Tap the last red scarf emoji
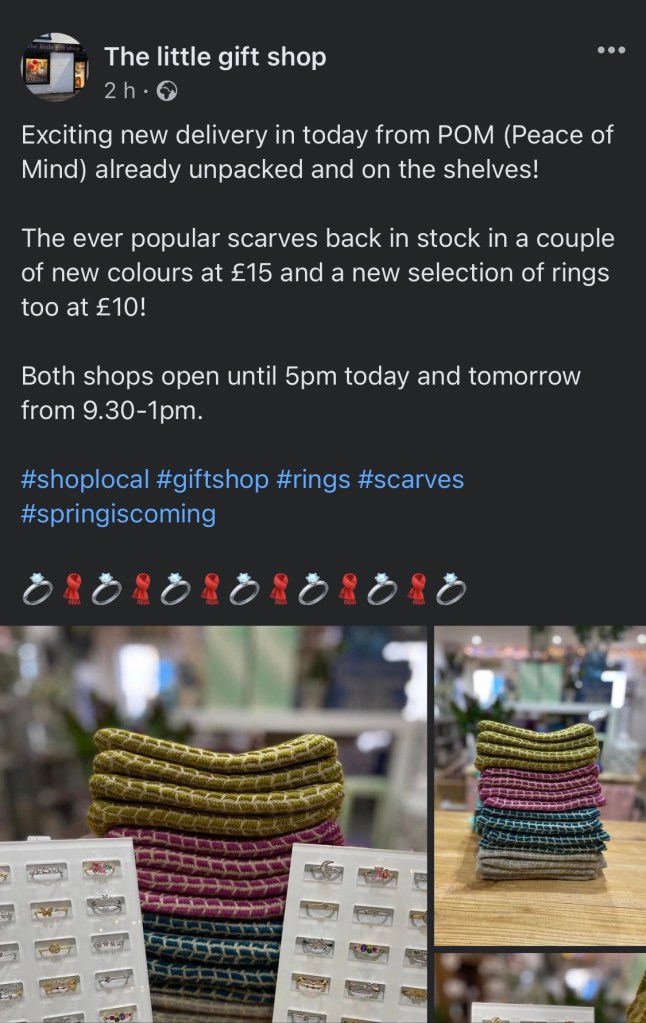Viewport: 646px width, 1023px height. (x=417, y=588)
